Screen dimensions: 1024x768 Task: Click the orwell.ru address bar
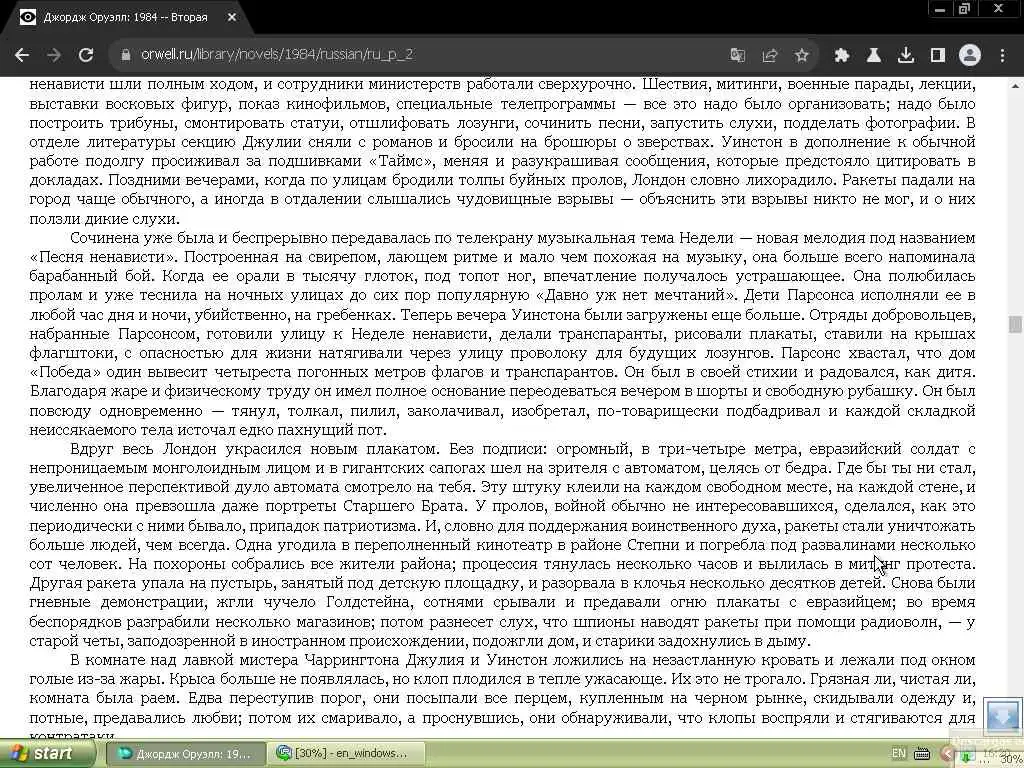(418, 55)
